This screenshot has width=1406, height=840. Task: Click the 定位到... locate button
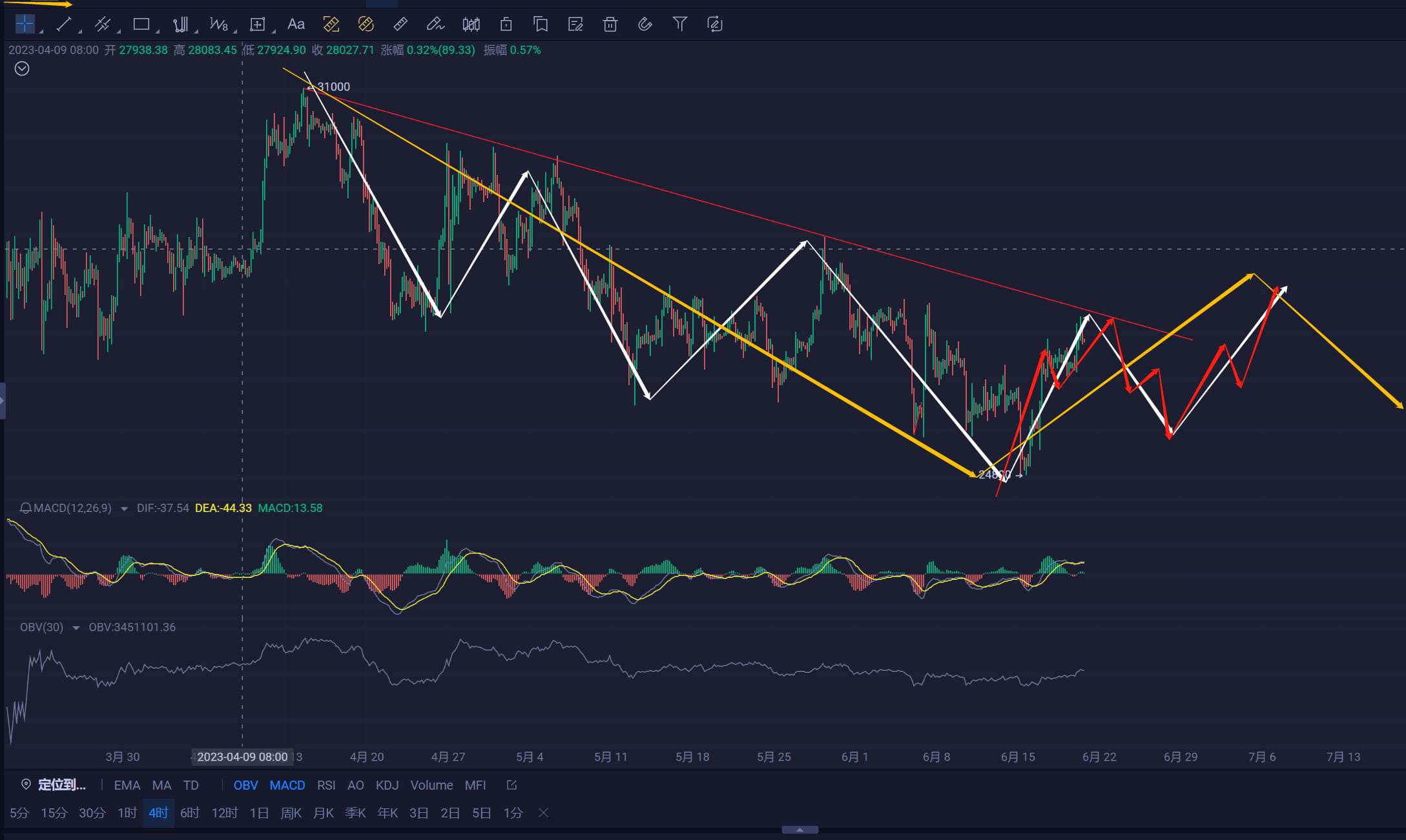pos(54,785)
